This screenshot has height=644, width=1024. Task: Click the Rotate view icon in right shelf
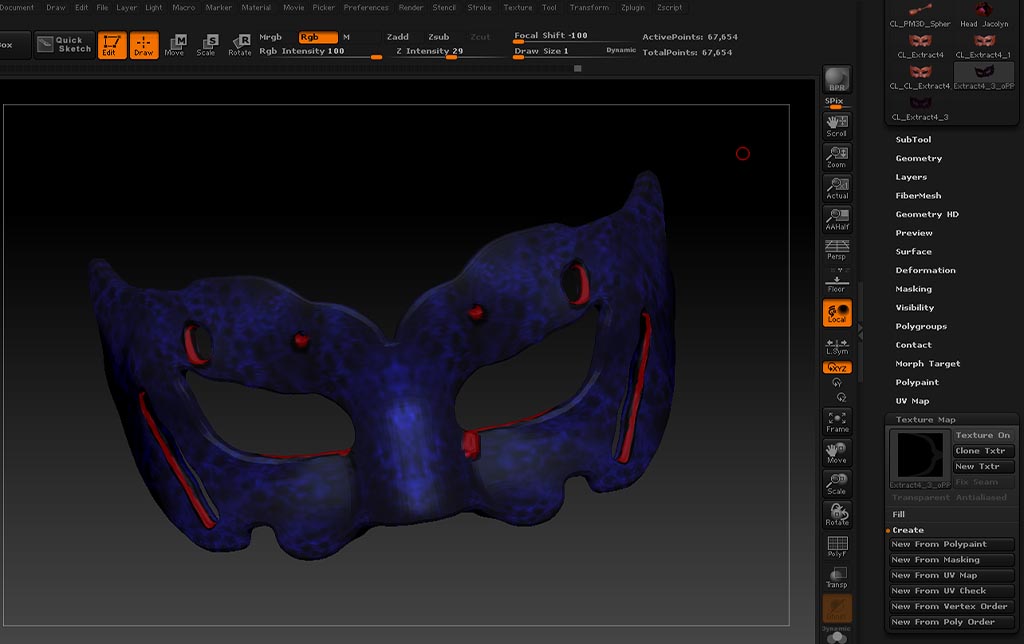837,515
